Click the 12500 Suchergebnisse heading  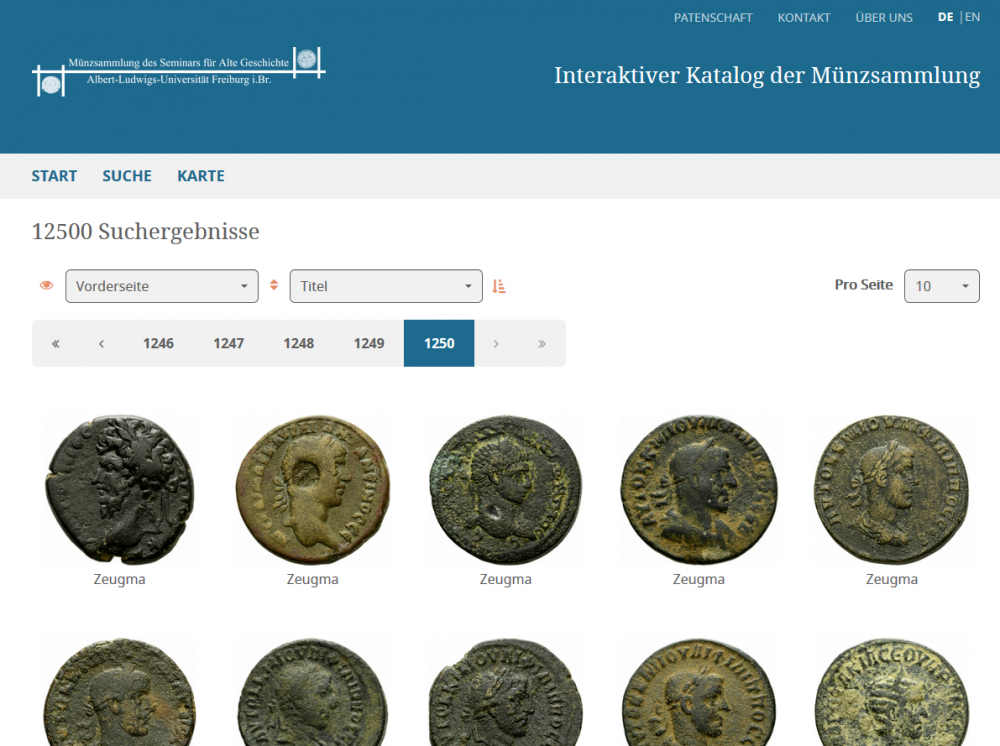145,231
